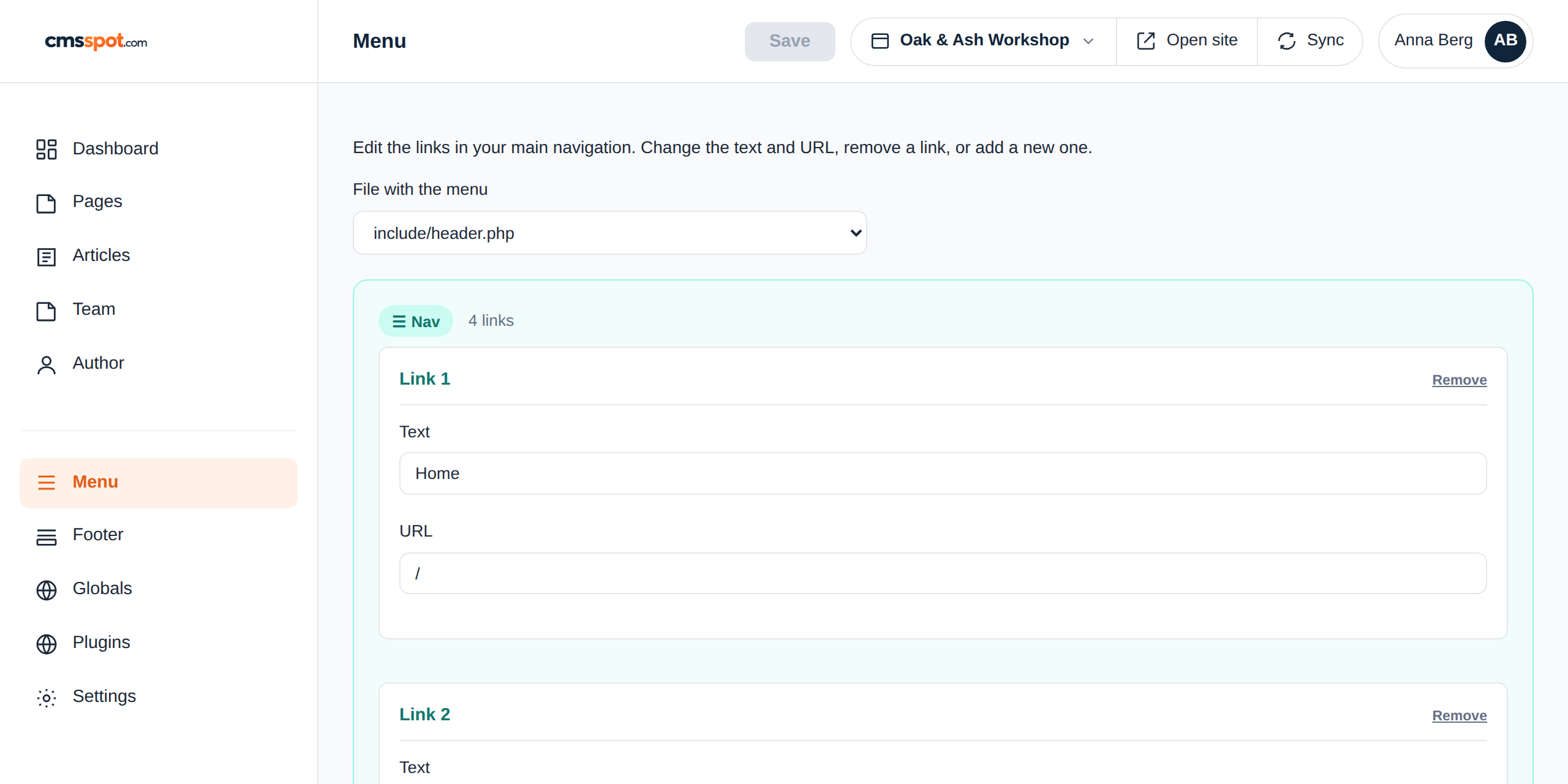This screenshot has height=784, width=1568.
Task: Click the Dashboard grid icon
Action: pos(46,149)
